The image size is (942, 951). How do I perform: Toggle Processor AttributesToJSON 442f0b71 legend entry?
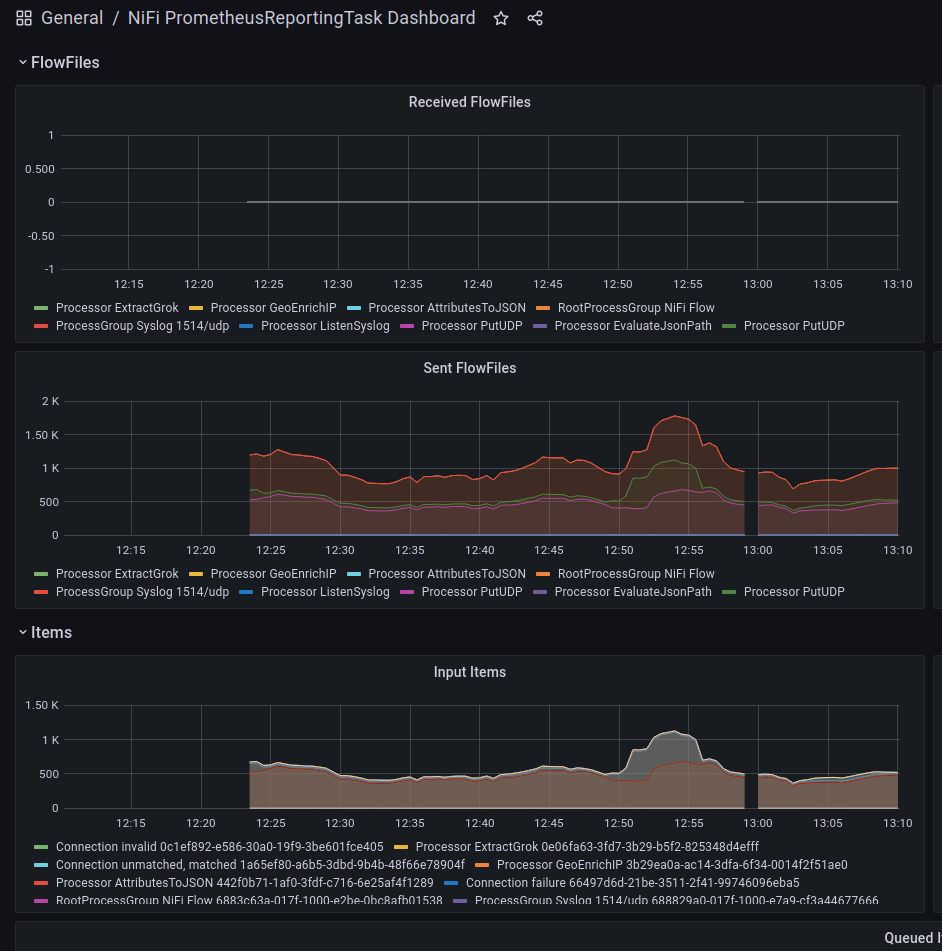(244, 883)
